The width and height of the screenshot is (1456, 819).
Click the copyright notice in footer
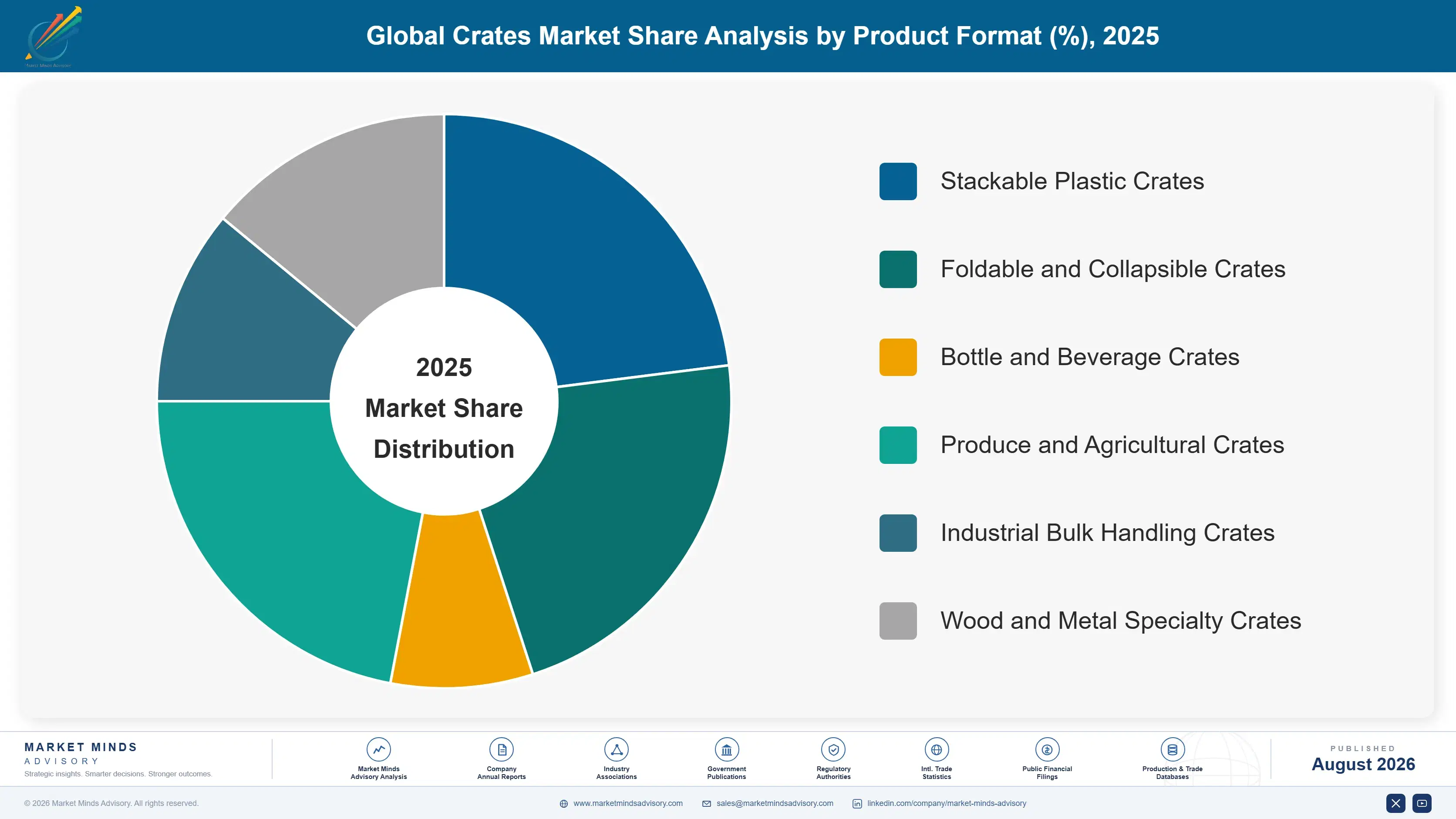111,803
